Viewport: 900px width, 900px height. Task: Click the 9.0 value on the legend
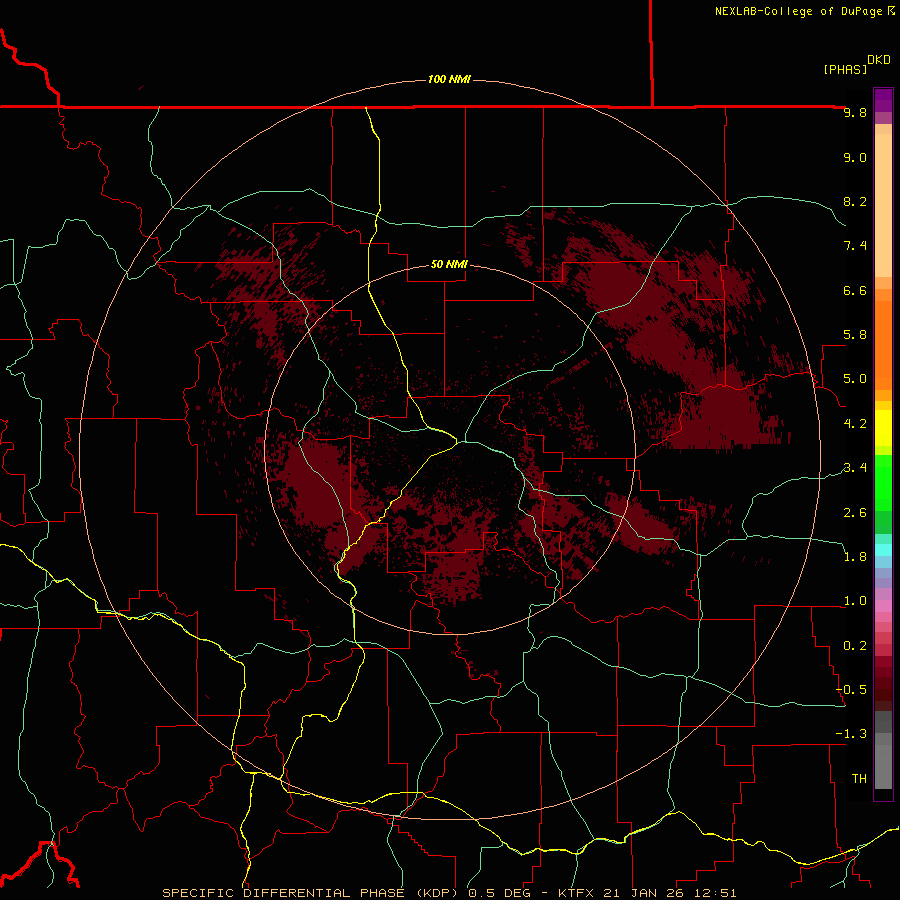click(855, 158)
